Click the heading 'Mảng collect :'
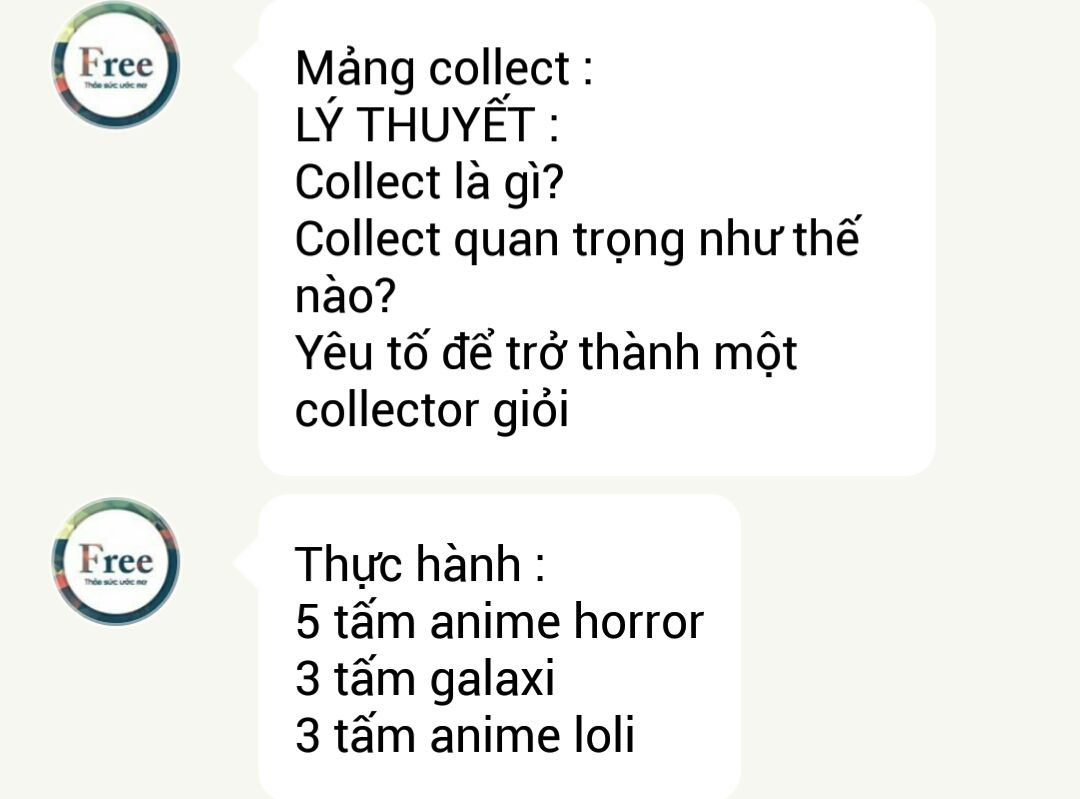The width and height of the screenshot is (1080, 799). pyautogui.click(x=444, y=69)
